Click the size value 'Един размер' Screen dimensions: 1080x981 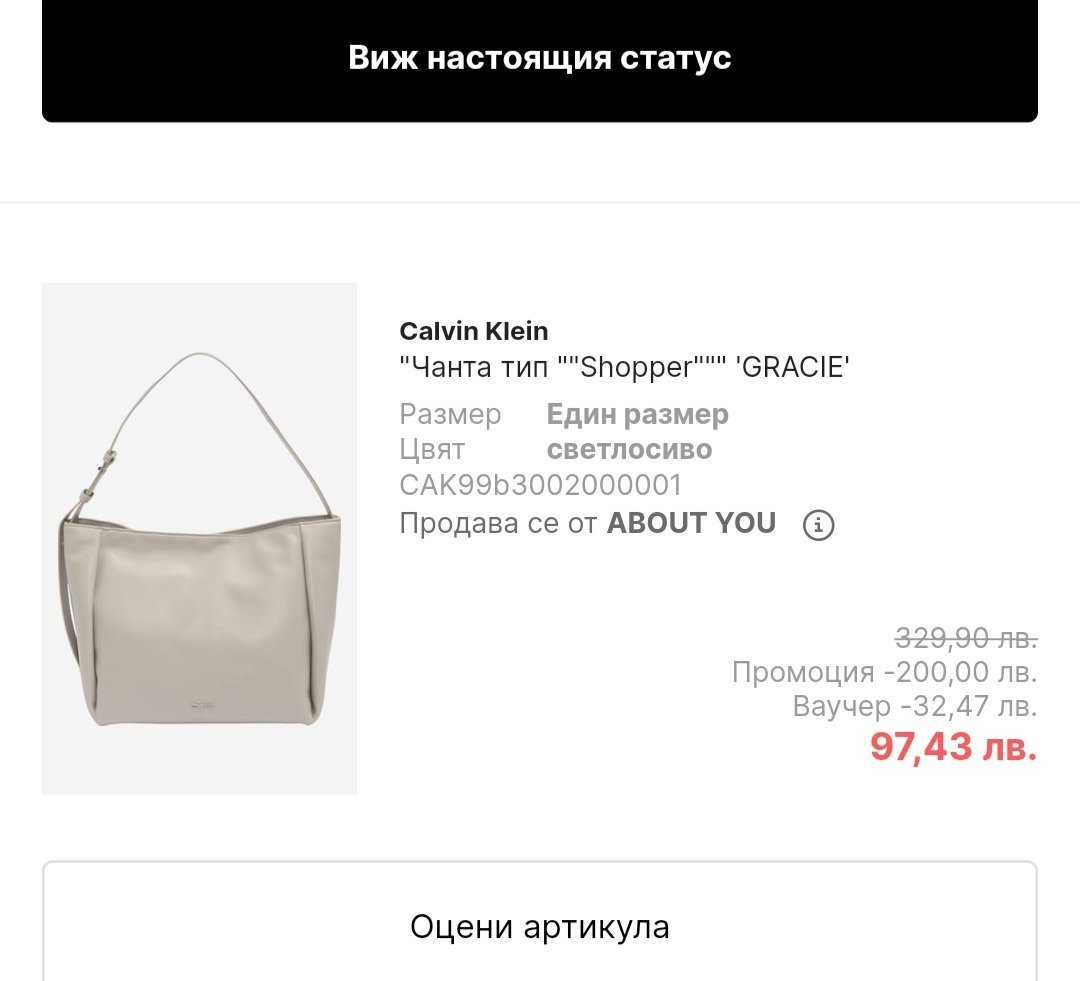(x=637, y=414)
